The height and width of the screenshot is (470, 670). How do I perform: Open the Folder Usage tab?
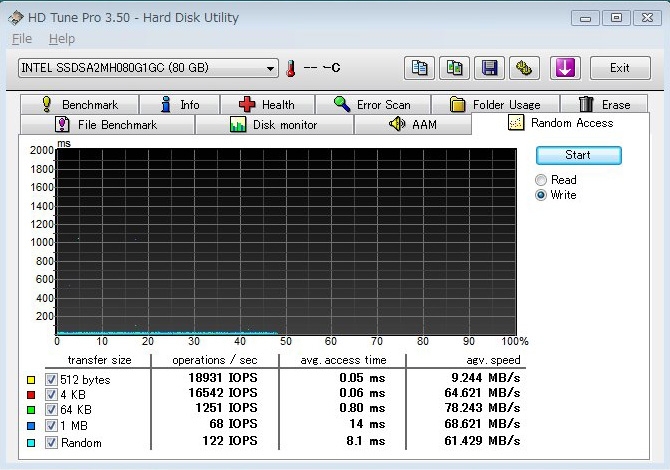495,104
